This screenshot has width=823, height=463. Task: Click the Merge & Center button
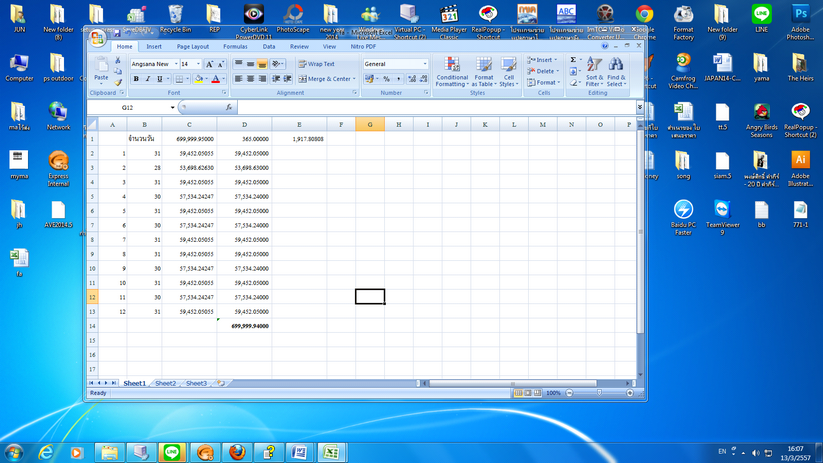coord(326,79)
